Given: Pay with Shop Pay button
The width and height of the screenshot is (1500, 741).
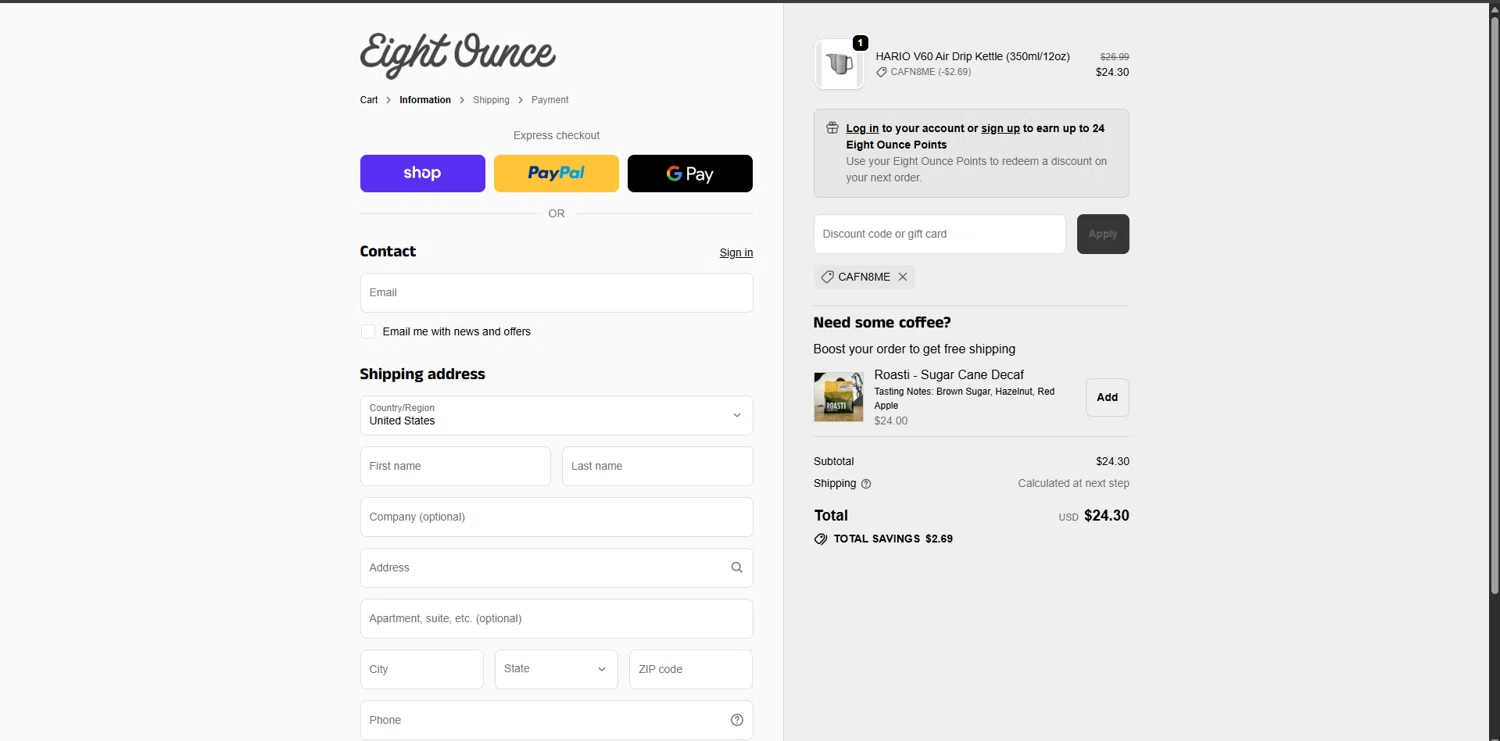Looking at the screenshot, I should click(x=422, y=173).
